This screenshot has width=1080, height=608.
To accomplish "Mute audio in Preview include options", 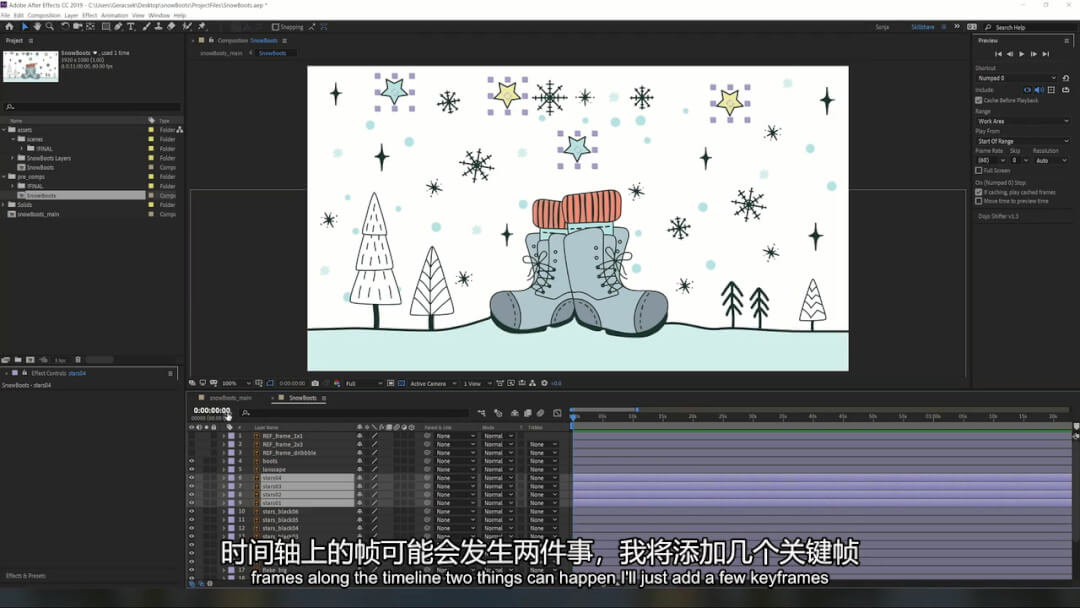I will pyautogui.click(x=1039, y=90).
